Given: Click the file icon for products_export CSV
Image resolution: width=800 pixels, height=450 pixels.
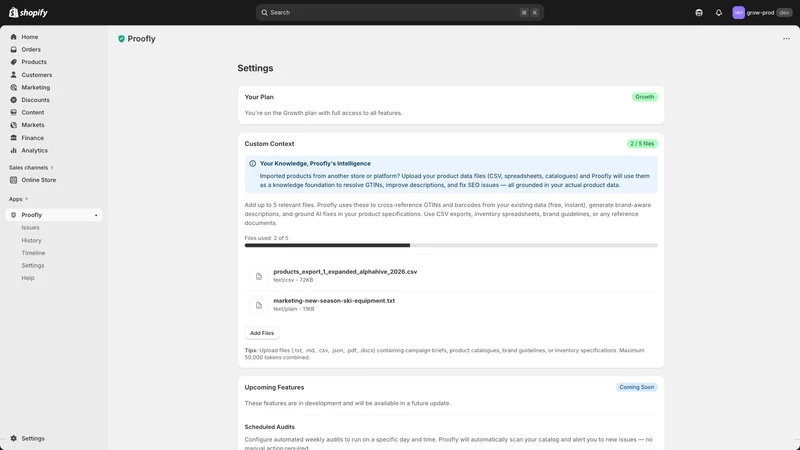Looking at the screenshot, I should [x=259, y=276].
